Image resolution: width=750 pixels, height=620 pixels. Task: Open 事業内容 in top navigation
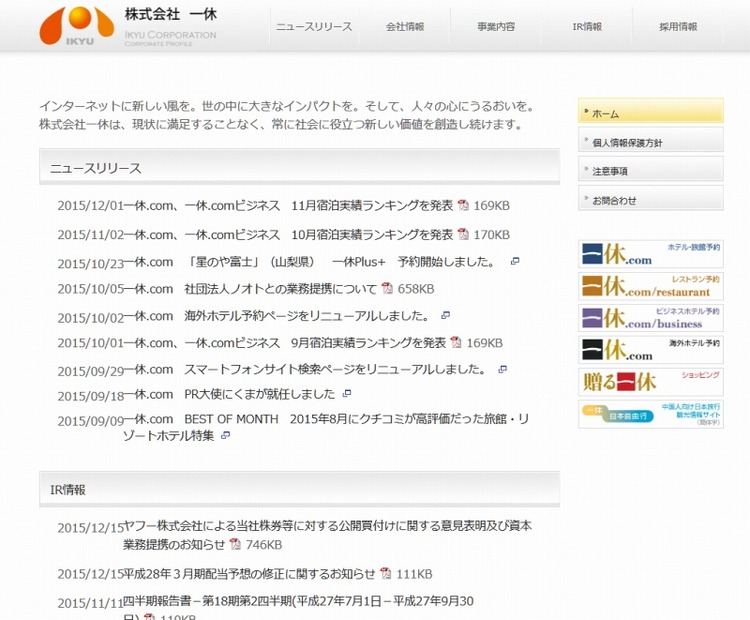[x=496, y=27]
